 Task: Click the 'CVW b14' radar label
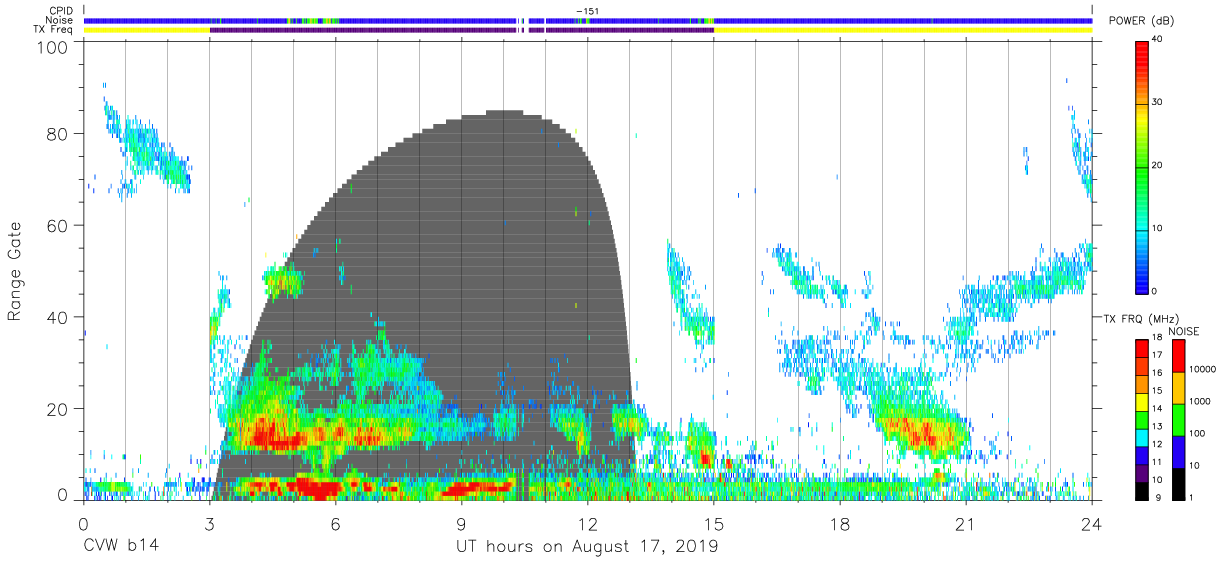(x=121, y=547)
